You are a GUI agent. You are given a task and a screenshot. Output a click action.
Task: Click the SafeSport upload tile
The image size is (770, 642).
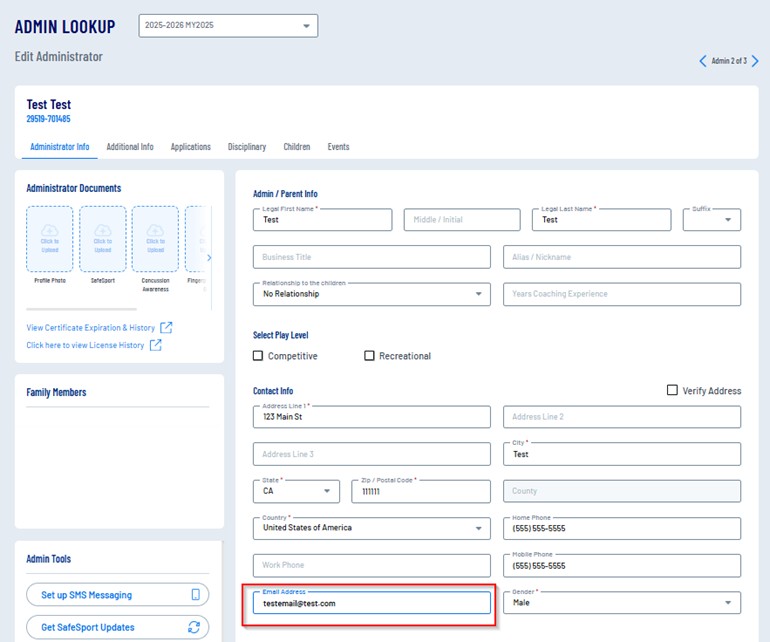coord(102,240)
